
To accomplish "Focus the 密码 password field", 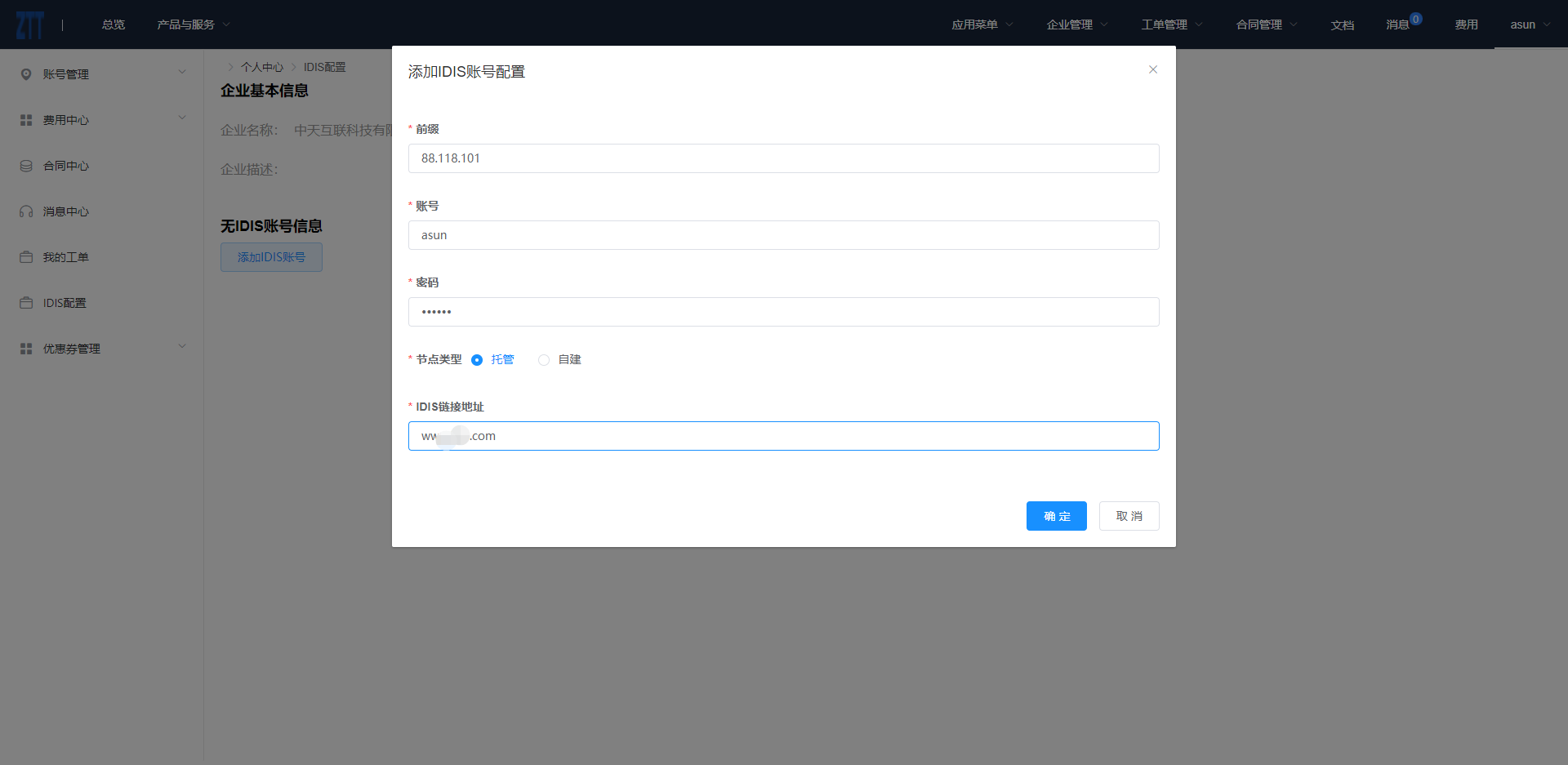I will tap(783, 312).
